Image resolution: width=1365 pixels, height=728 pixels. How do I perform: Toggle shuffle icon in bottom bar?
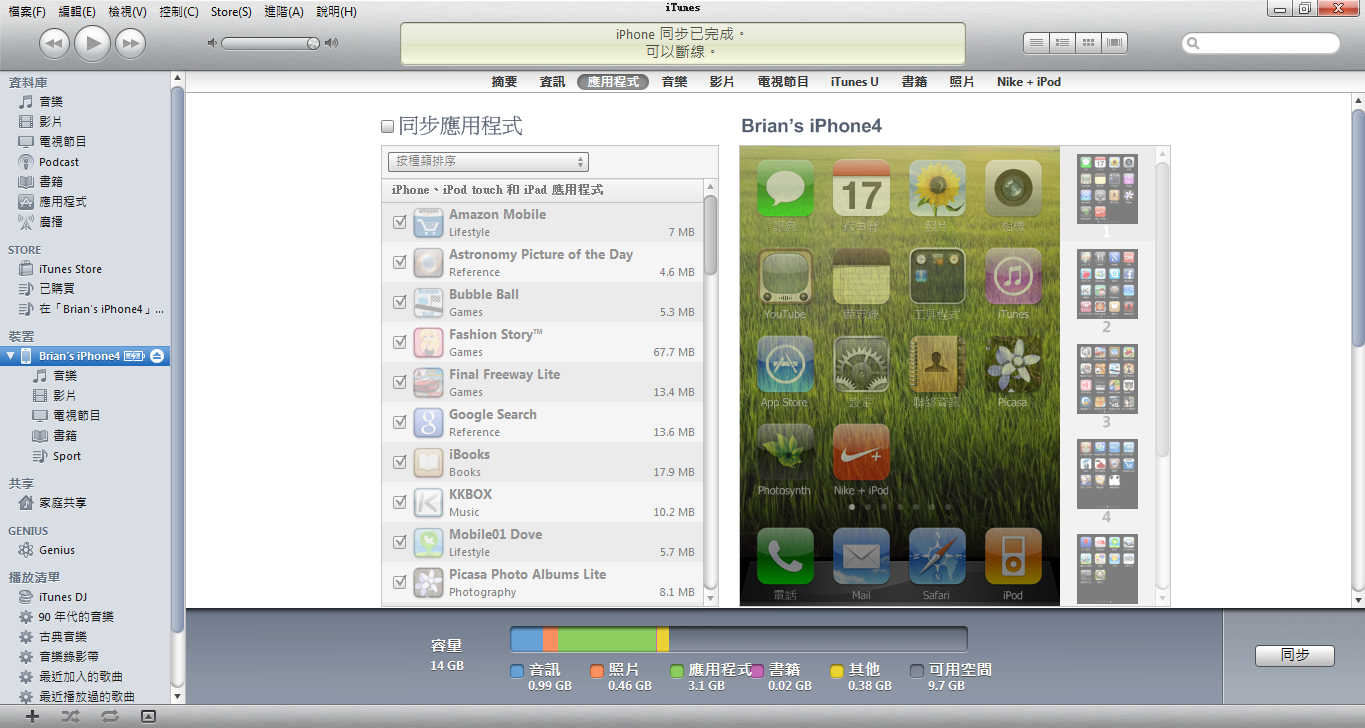coord(70,716)
